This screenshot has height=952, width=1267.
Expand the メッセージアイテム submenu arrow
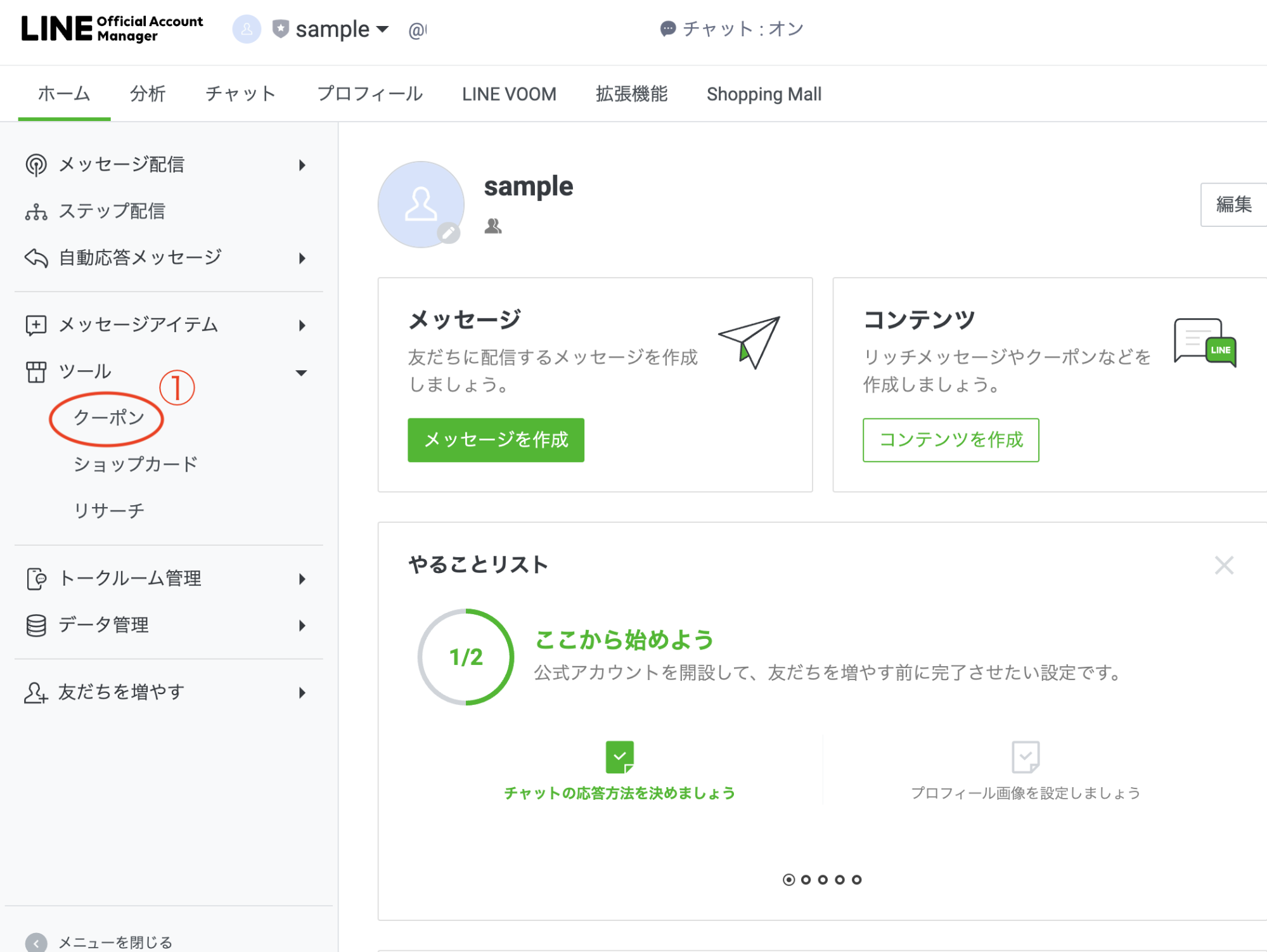[302, 325]
